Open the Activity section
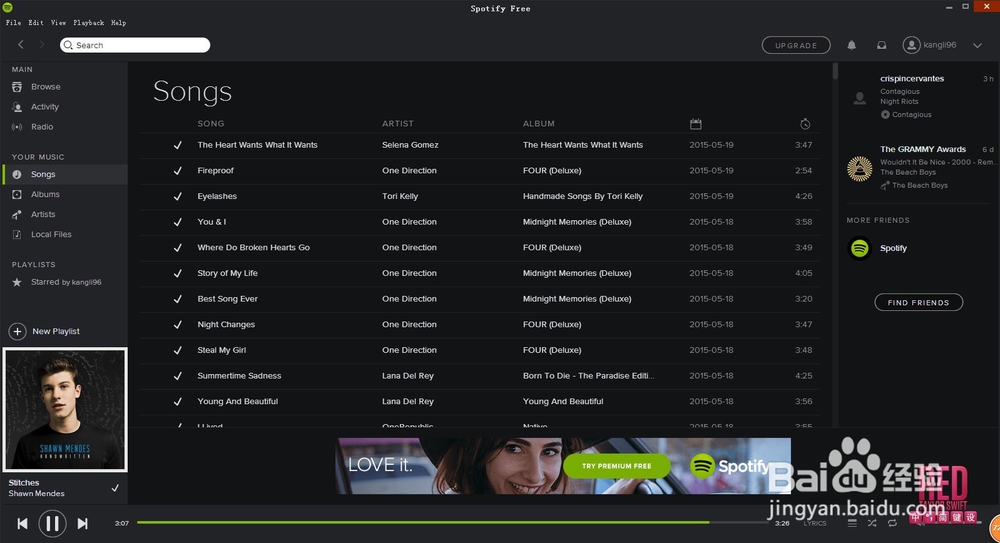This screenshot has height=543, width=1000. pyautogui.click(x=45, y=107)
